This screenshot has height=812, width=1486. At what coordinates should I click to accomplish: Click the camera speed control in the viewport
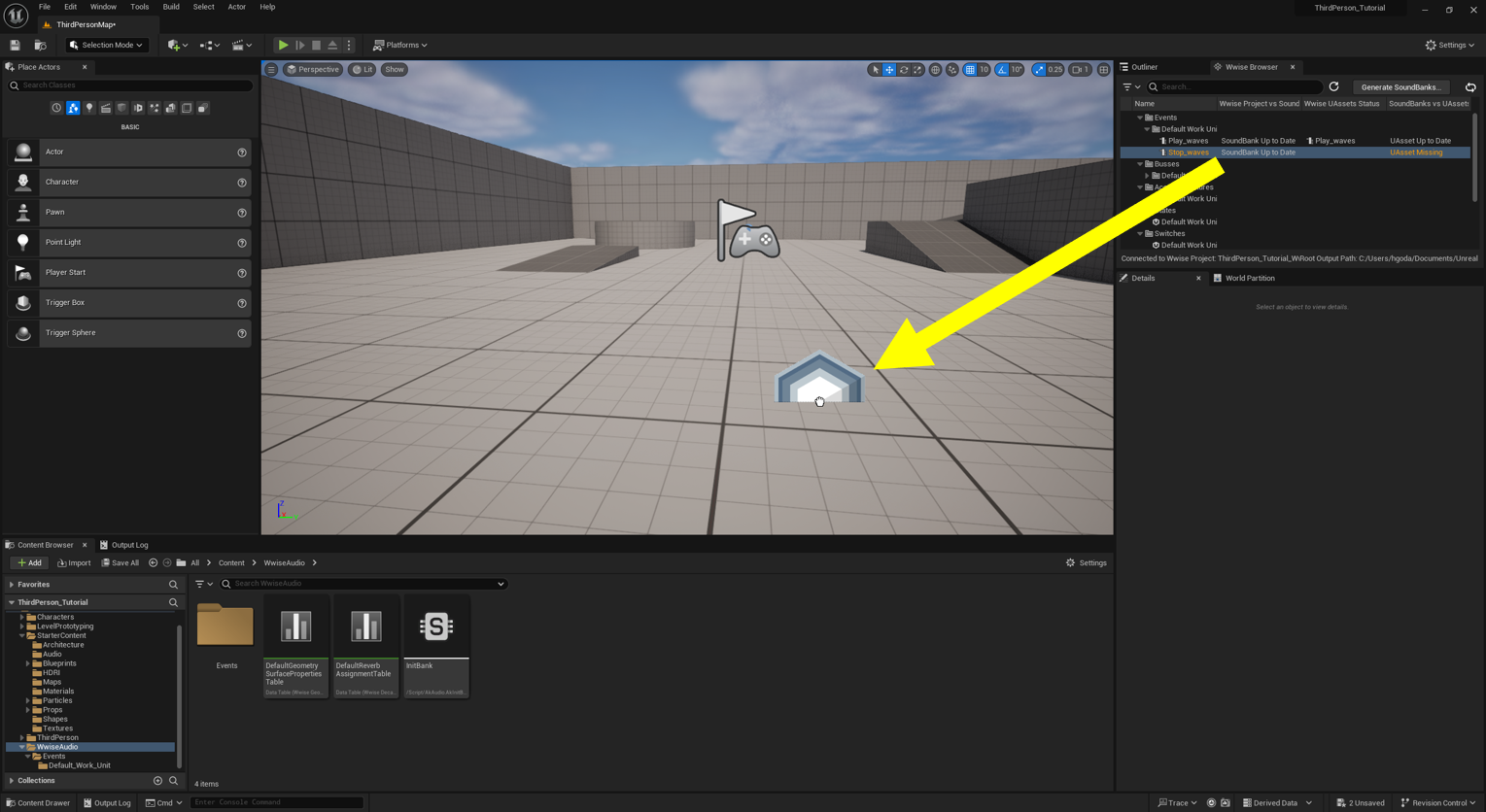tap(1080, 69)
